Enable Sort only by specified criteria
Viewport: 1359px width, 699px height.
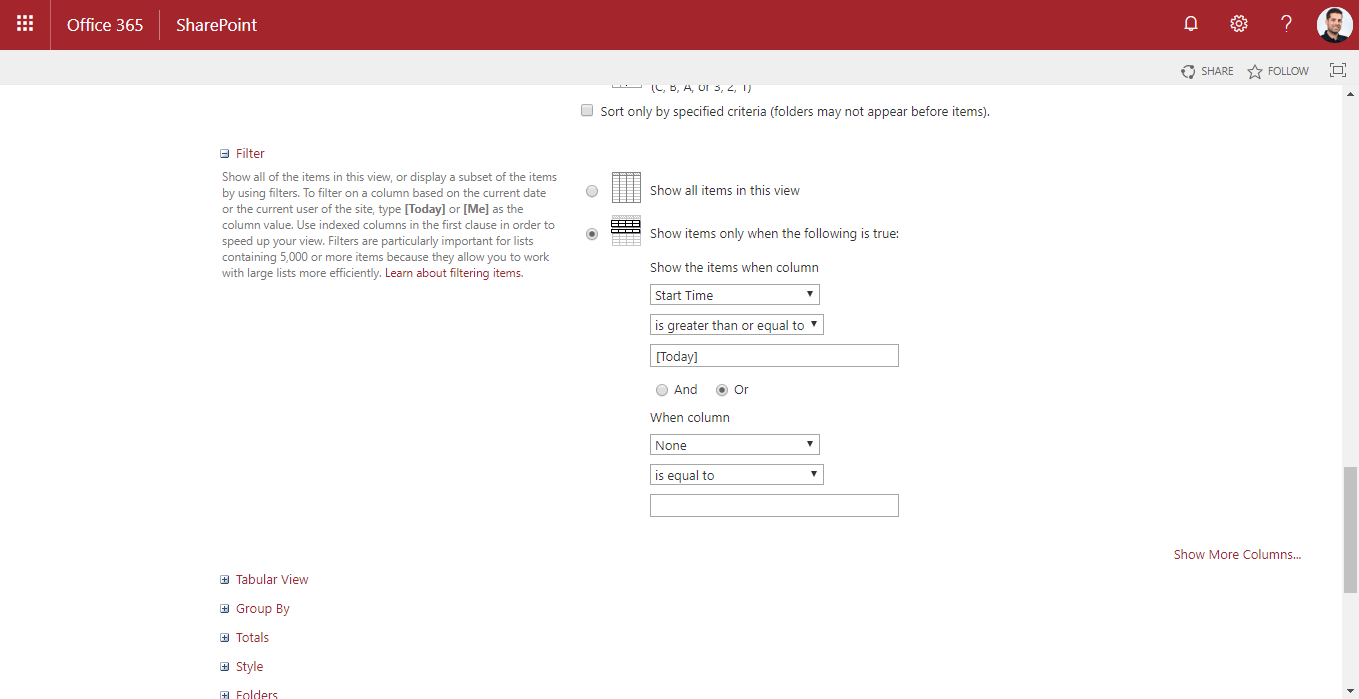click(587, 110)
